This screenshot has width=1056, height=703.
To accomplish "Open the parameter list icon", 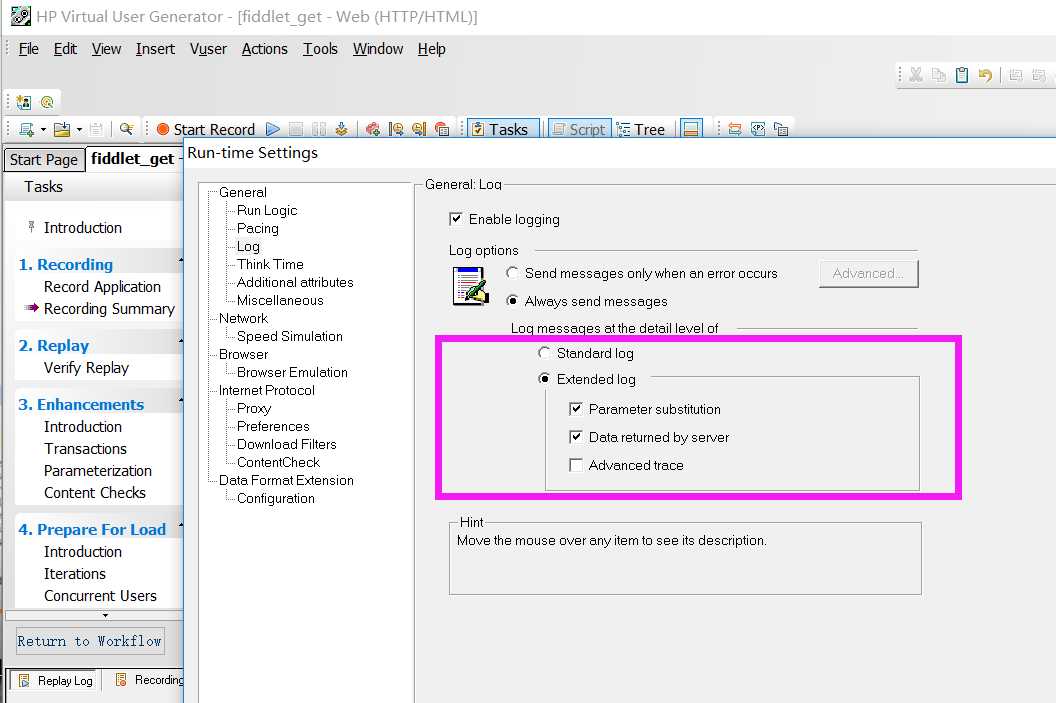I will coord(758,129).
